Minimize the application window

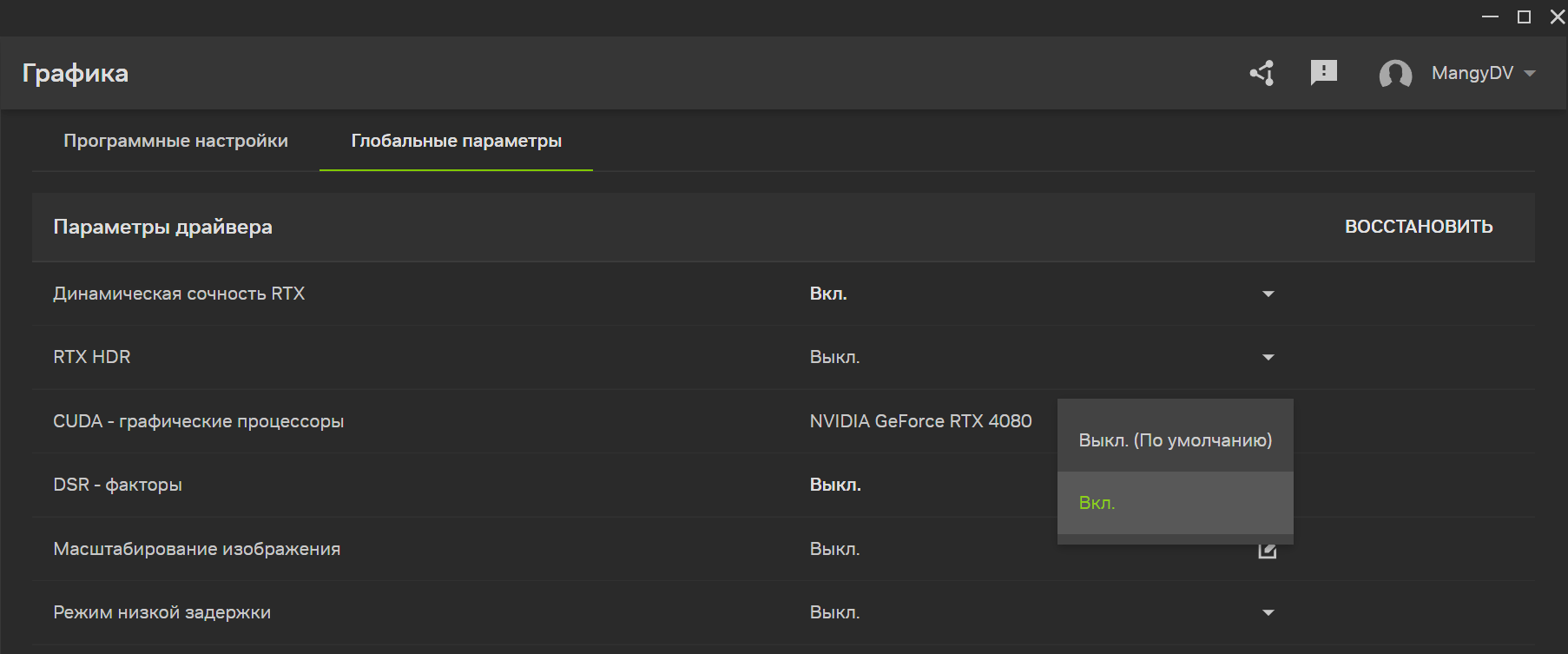tap(1490, 17)
